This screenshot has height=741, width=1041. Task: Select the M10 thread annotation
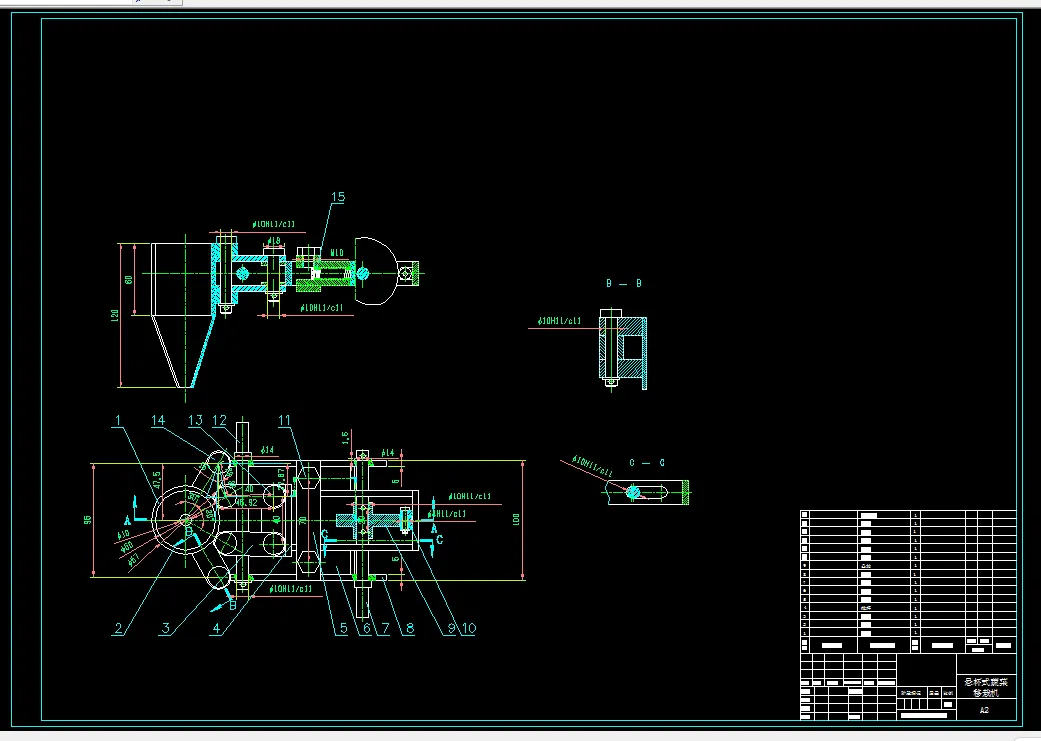click(x=337, y=252)
